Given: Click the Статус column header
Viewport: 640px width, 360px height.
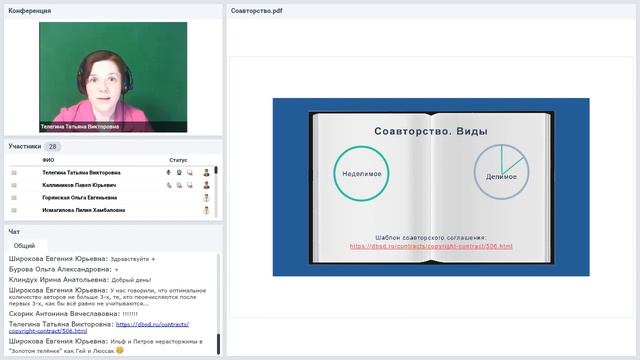Looking at the screenshot, I should click(x=178, y=160).
